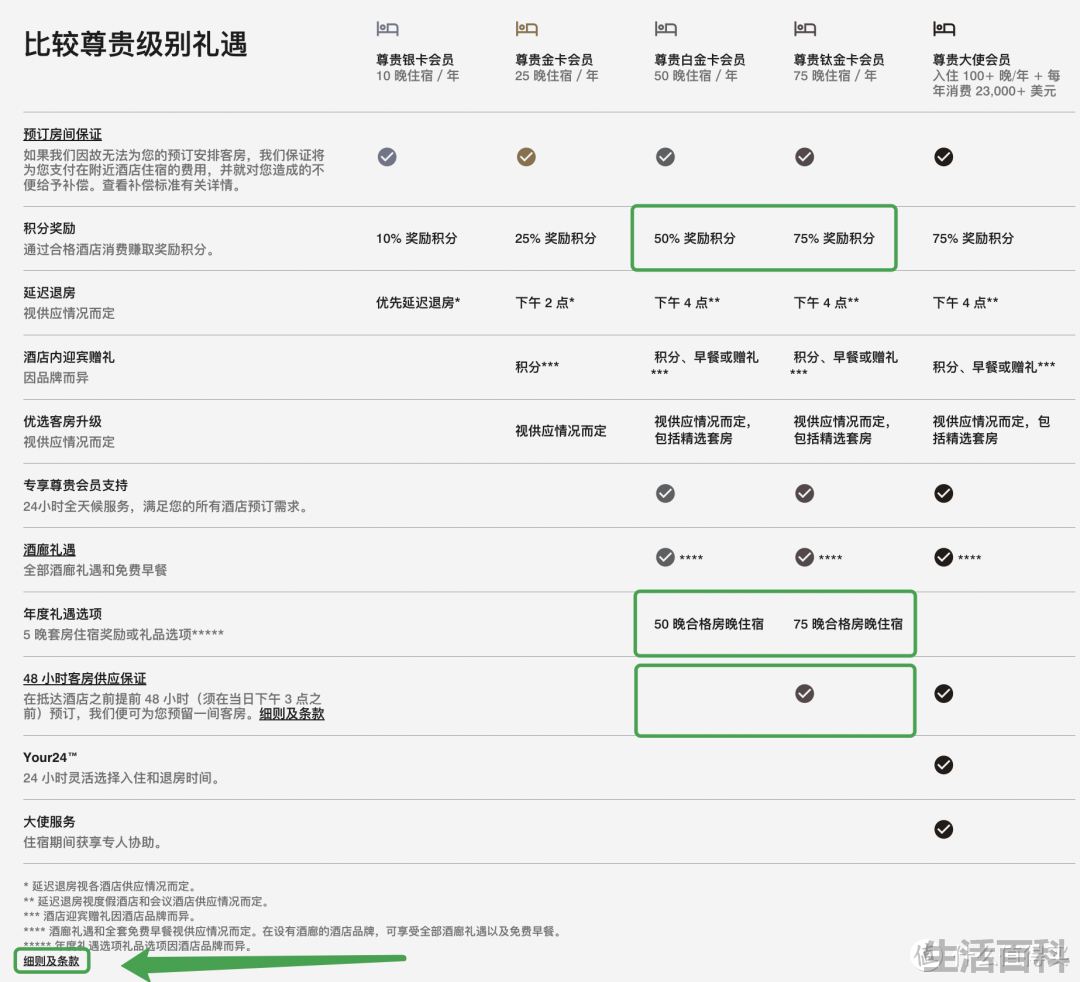Select the 尊贵金卡会员 column header
Screen dimensions: 1080x982
click(554, 60)
